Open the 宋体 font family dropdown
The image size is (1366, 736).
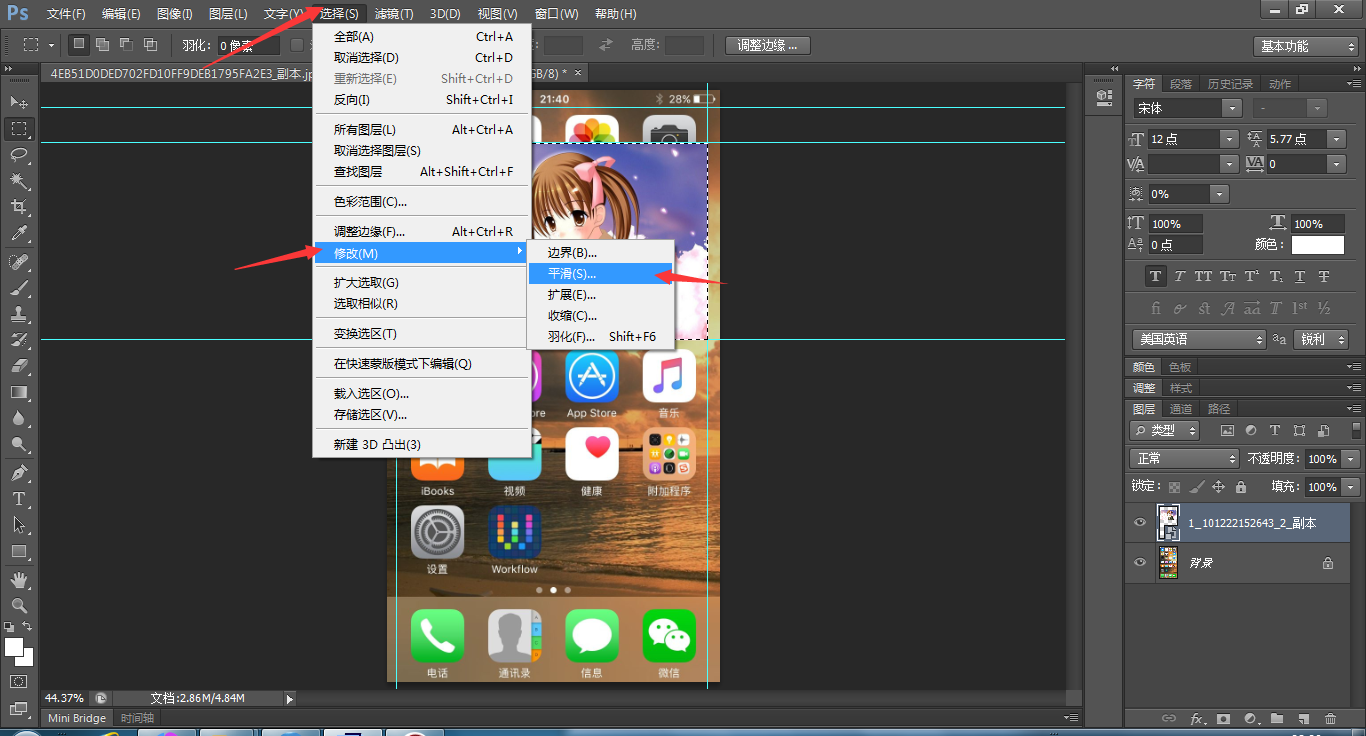pos(1232,108)
